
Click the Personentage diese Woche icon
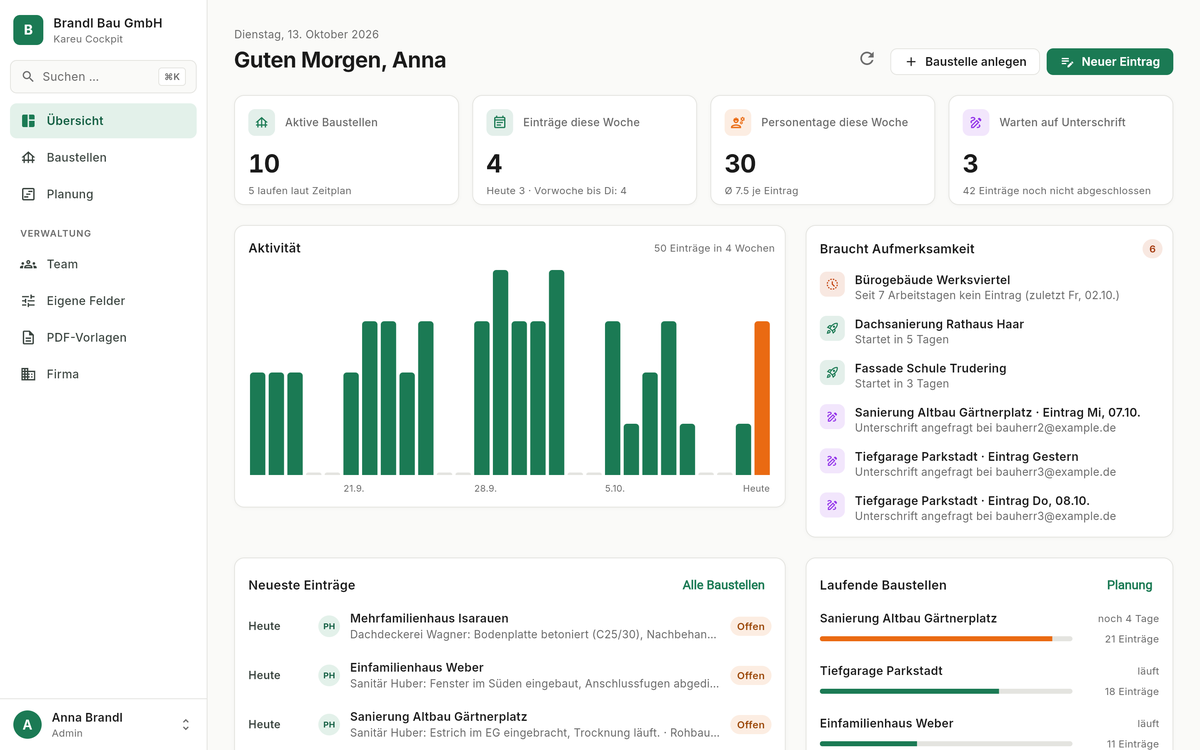738,122
